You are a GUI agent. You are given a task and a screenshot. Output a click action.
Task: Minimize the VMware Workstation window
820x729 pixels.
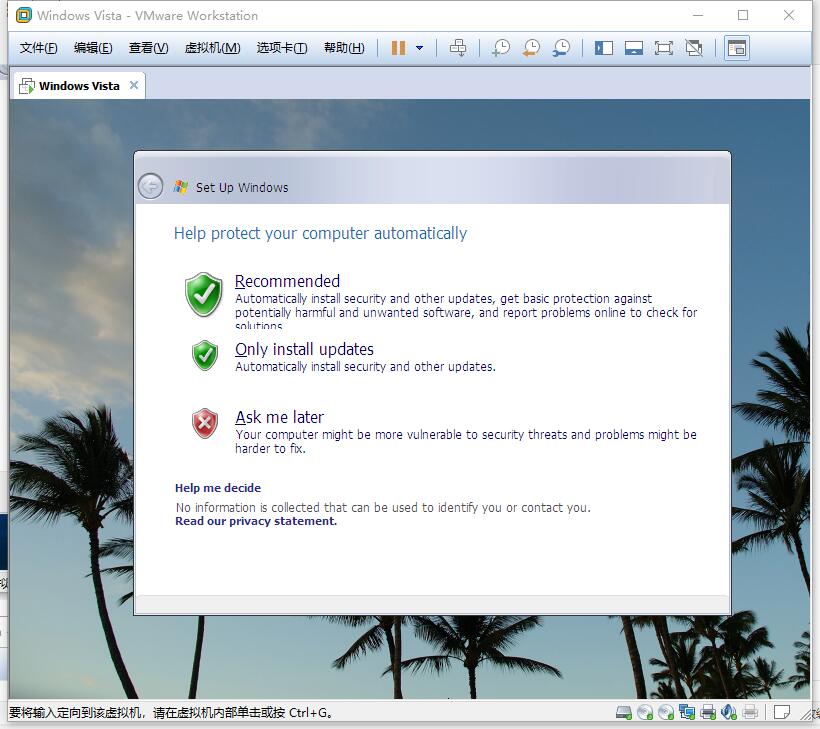pos(698,15)
